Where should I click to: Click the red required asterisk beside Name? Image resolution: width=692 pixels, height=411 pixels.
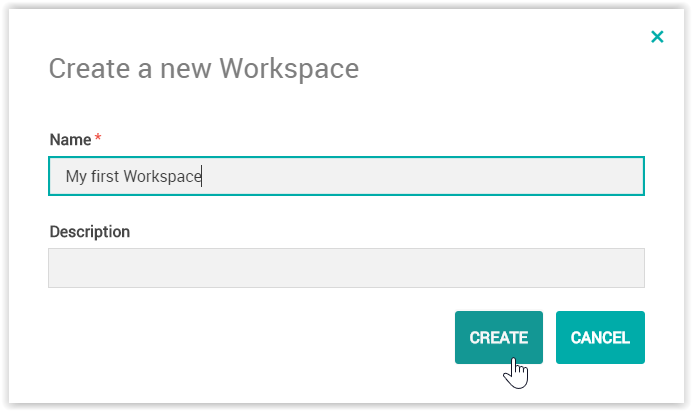(x=98, y=138)
